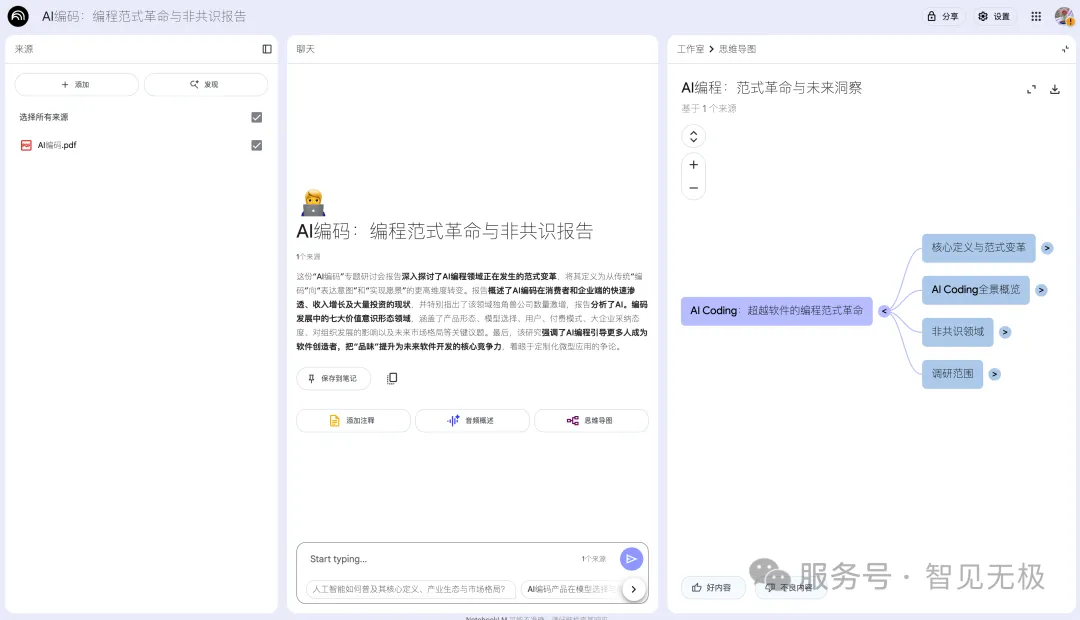
Task: Zoom in on the mind map
Action: tap(693, 164)
